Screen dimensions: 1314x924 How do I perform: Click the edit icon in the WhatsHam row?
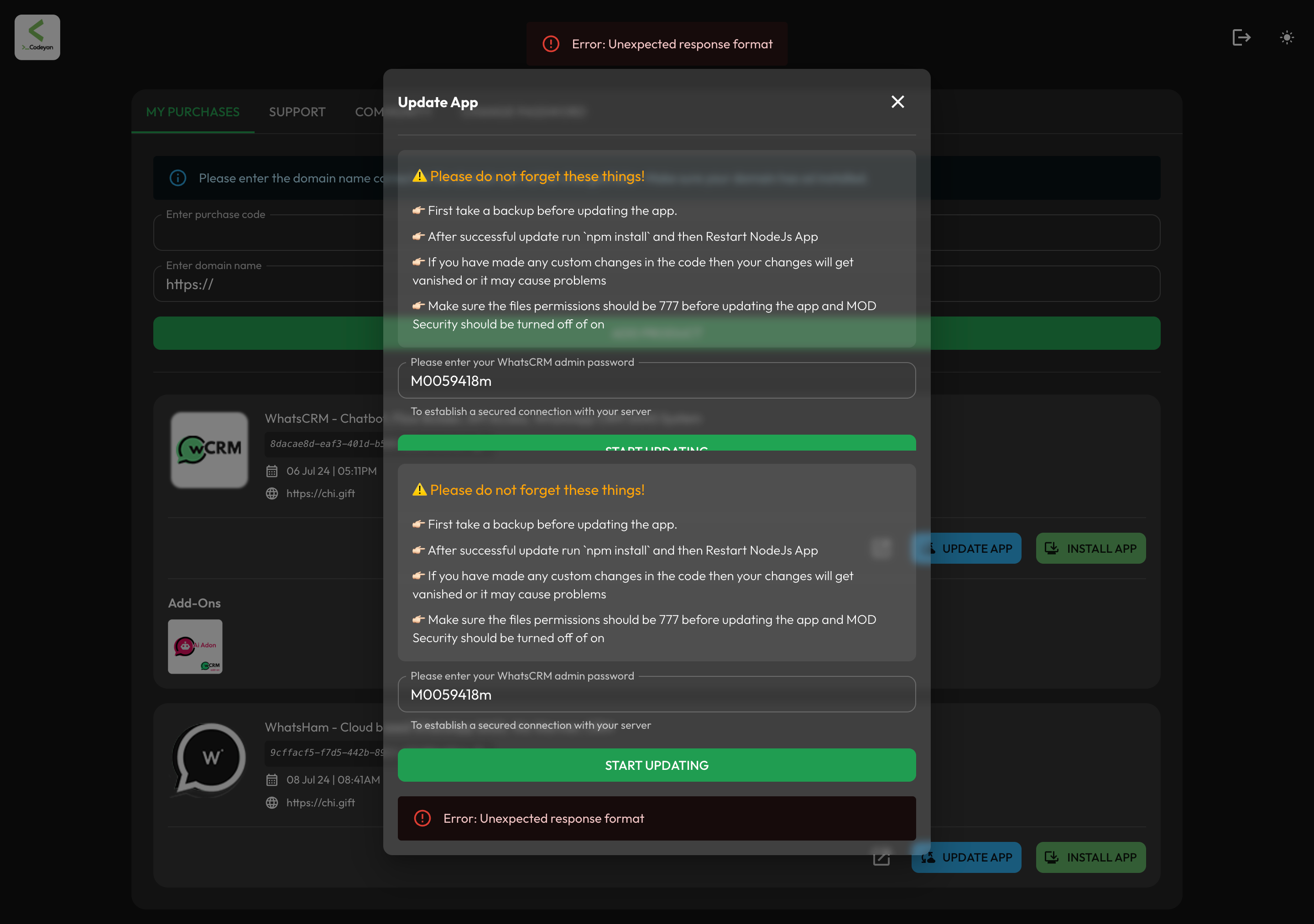pyautogui.click(x=881, y=857)
